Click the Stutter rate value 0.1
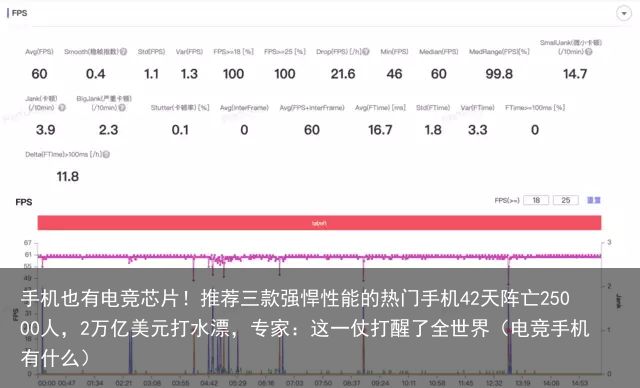This screenshot has height=388, width=640. pyautogui.click(x=180, y=130)
